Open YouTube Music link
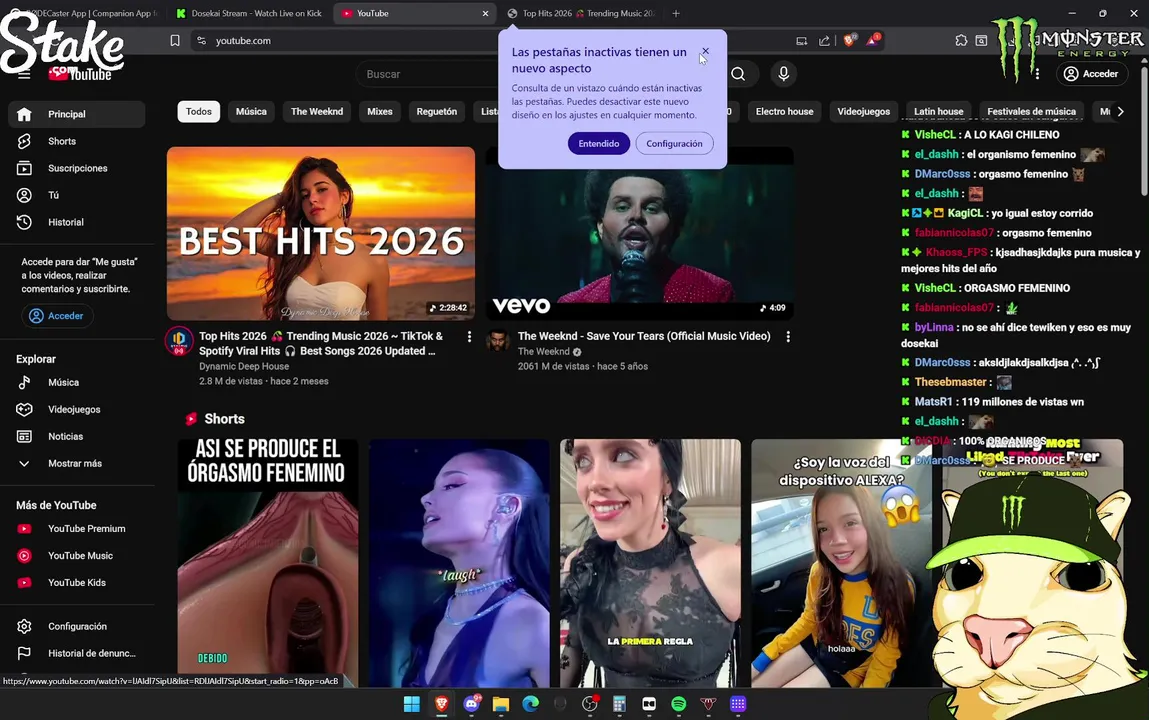 [76, 556]
